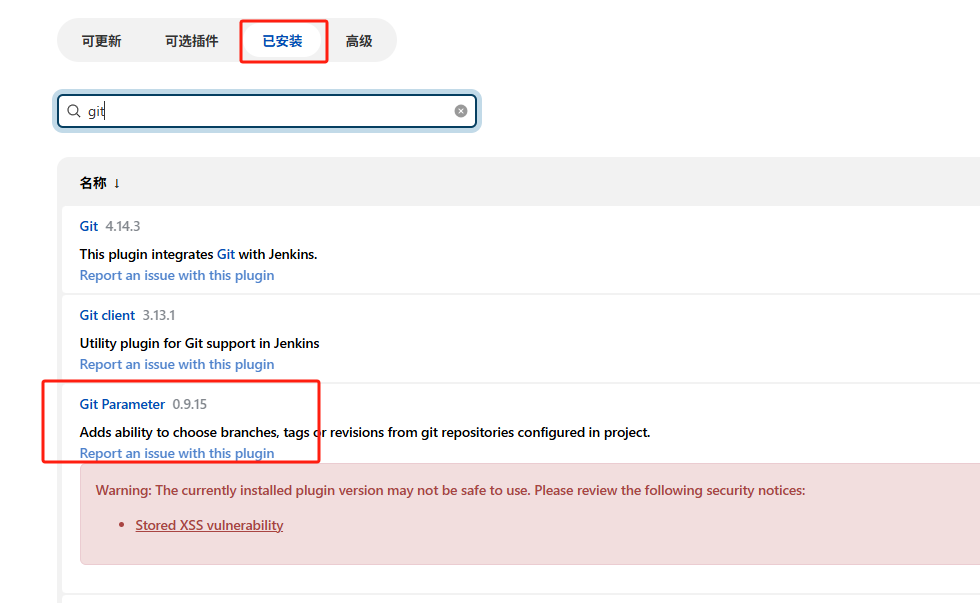The height and width of the screenshot is (603, 980).
Task: Clear the plugin search field
Action: [461, 111]
